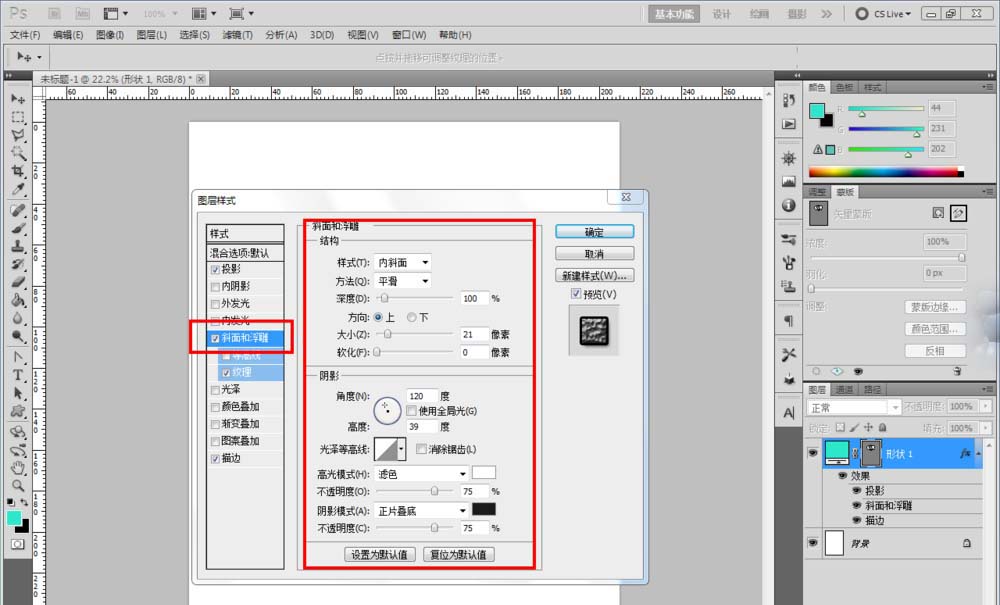Open the Info panel icon
Viewport: 1000px width, 605px height.
tap(789, 205)
